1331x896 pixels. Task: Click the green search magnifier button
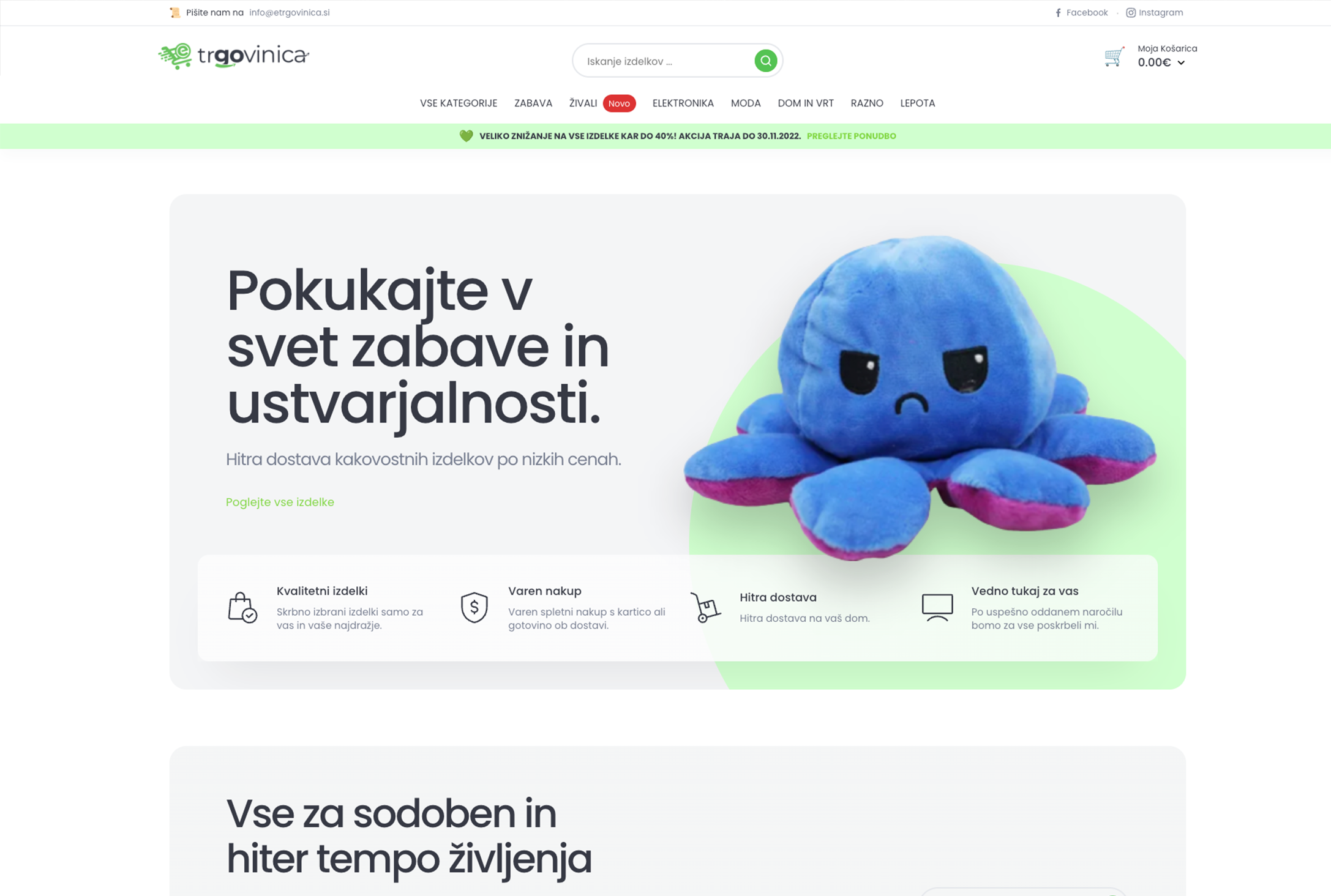click(765, 61)
